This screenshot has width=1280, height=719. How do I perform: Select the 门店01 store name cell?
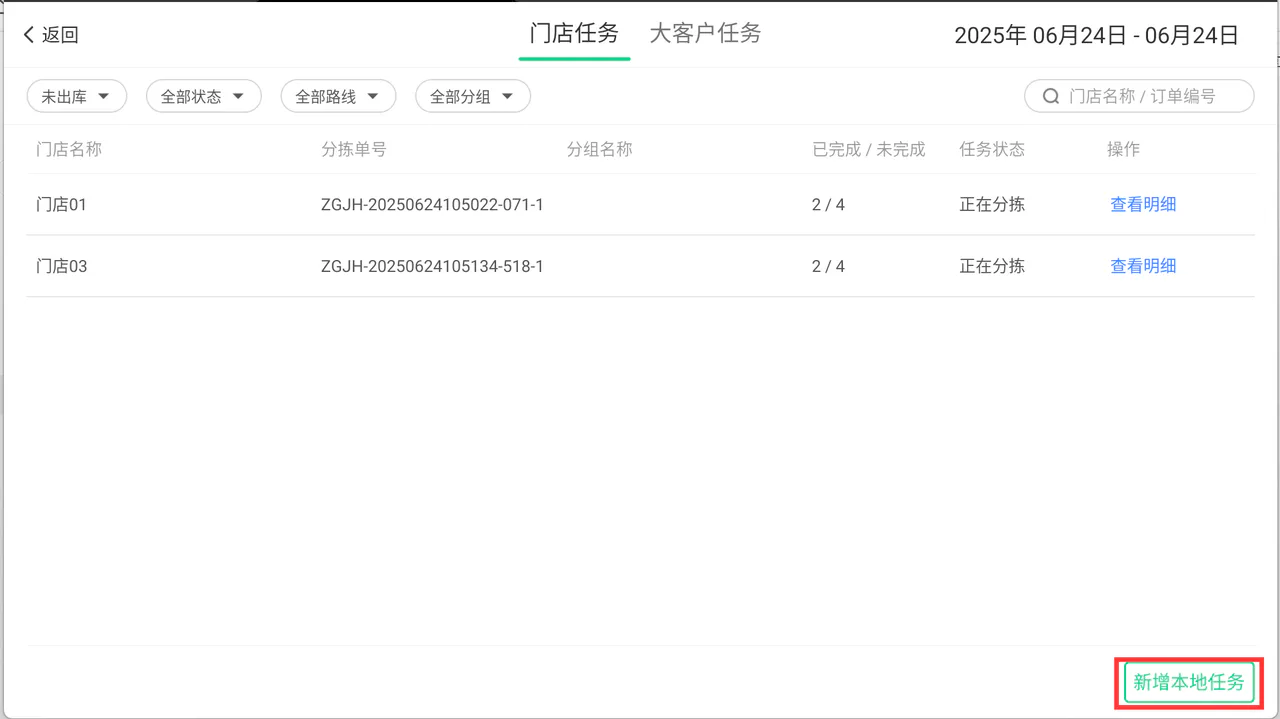(62, 204)
